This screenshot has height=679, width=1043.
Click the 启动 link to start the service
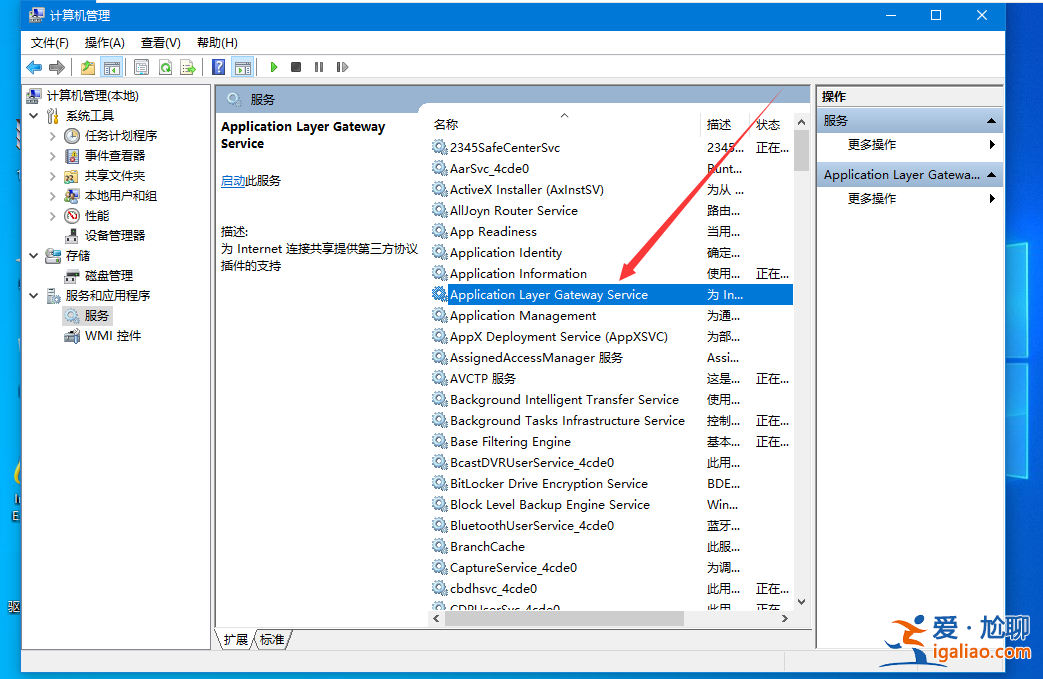[232, 181]
